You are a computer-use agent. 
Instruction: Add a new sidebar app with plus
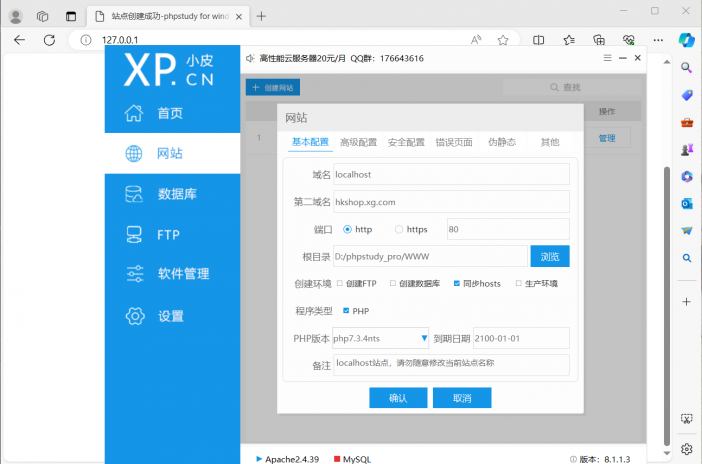point(686,301)
